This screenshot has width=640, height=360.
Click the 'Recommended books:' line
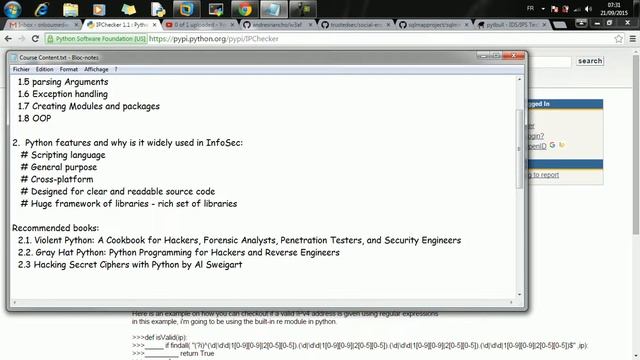point(56,228)
